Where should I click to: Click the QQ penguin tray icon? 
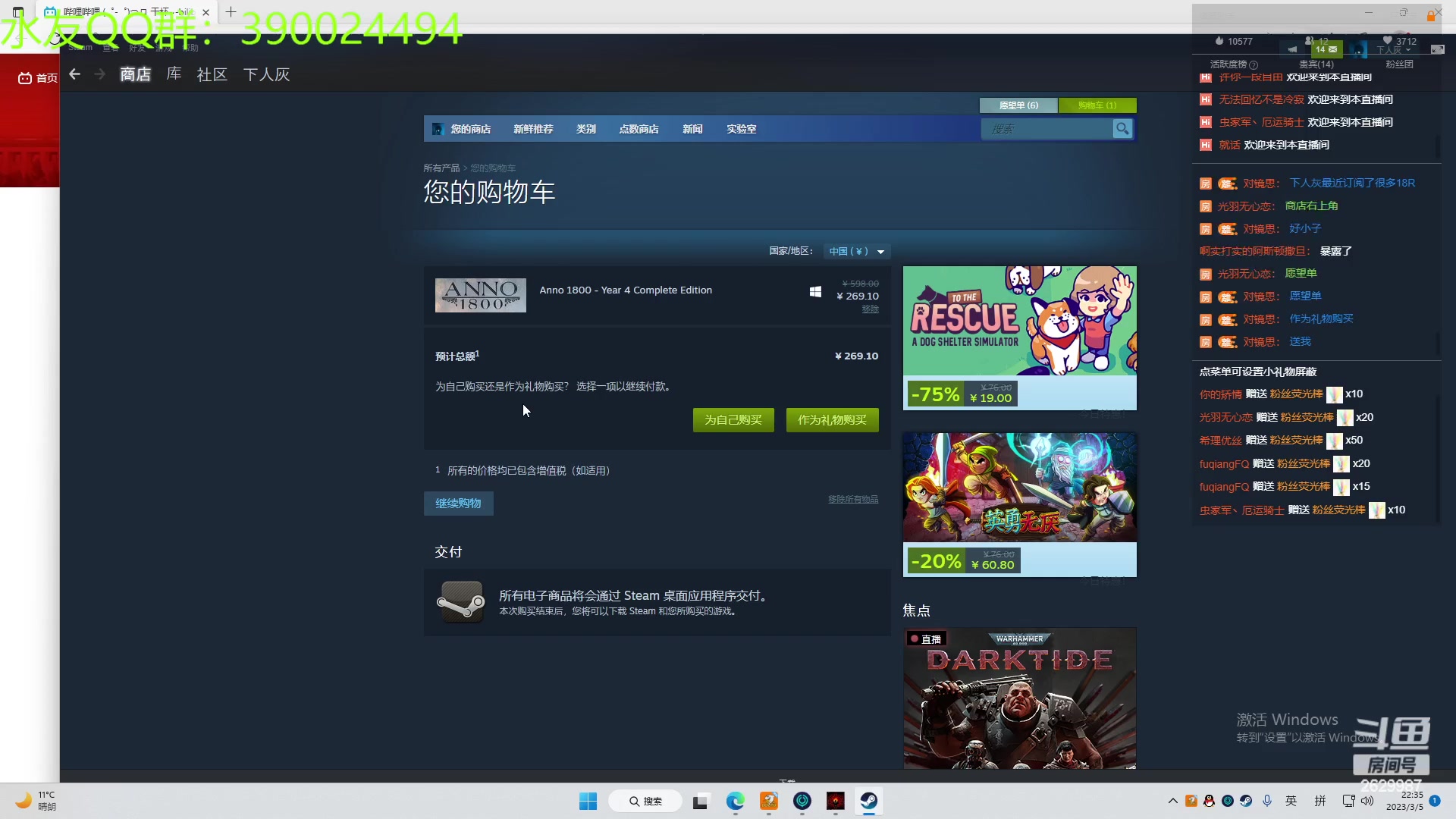tap(1209, 801)
